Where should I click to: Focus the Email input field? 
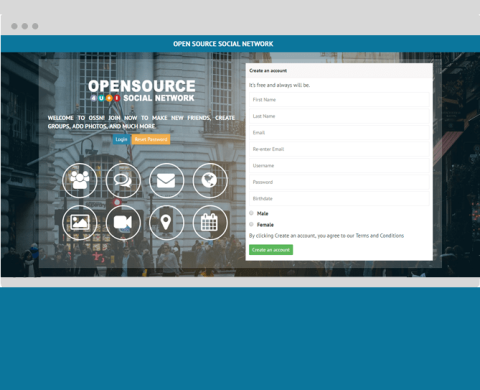(x=339, y=133)
